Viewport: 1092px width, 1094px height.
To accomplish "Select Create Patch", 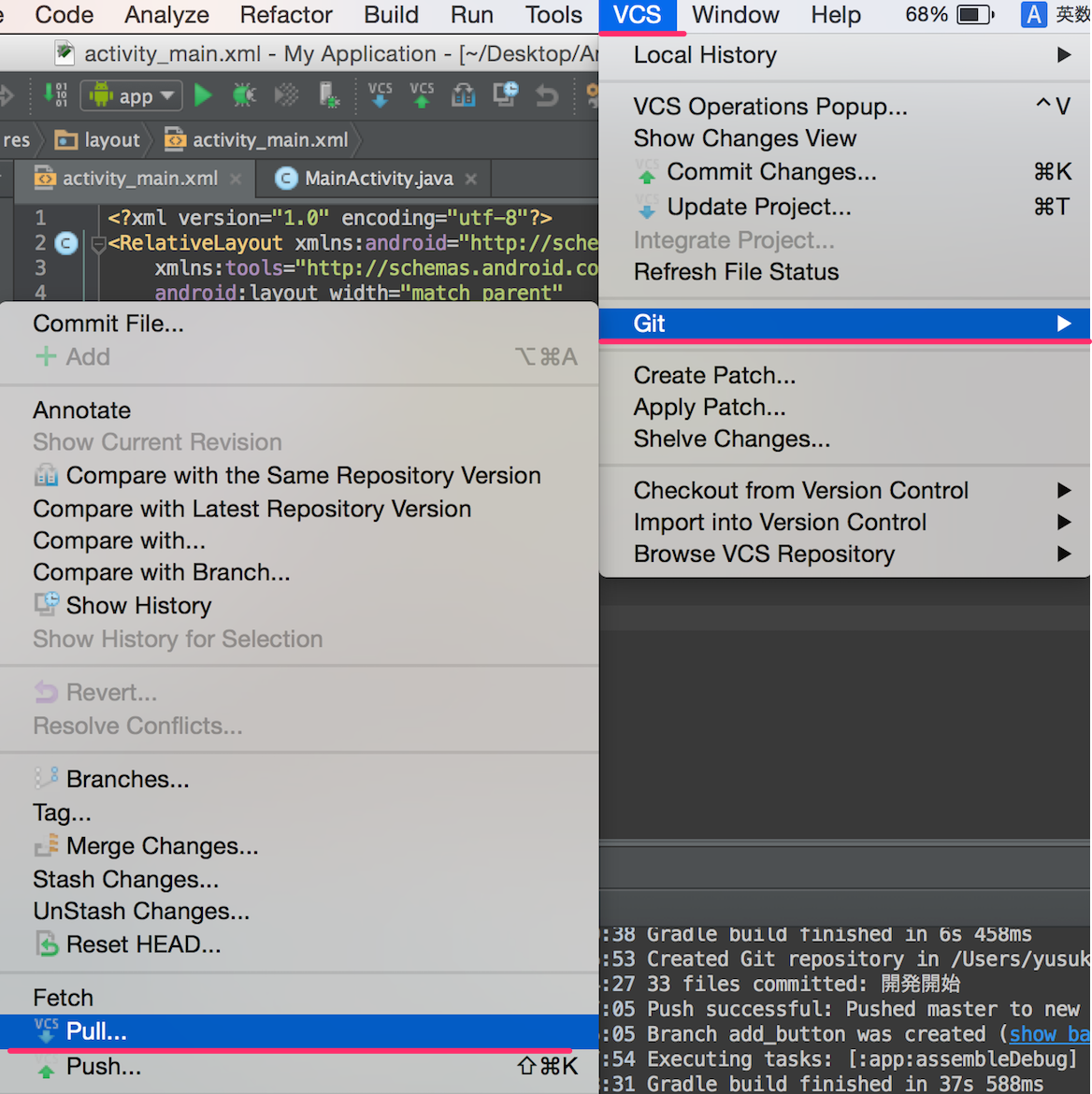I will [x=844, y=376].
